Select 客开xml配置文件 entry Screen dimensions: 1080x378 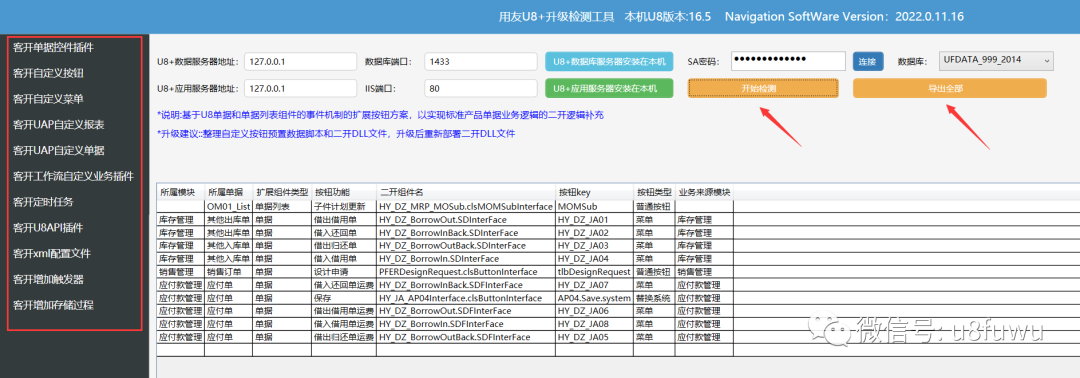pos(52,253)
